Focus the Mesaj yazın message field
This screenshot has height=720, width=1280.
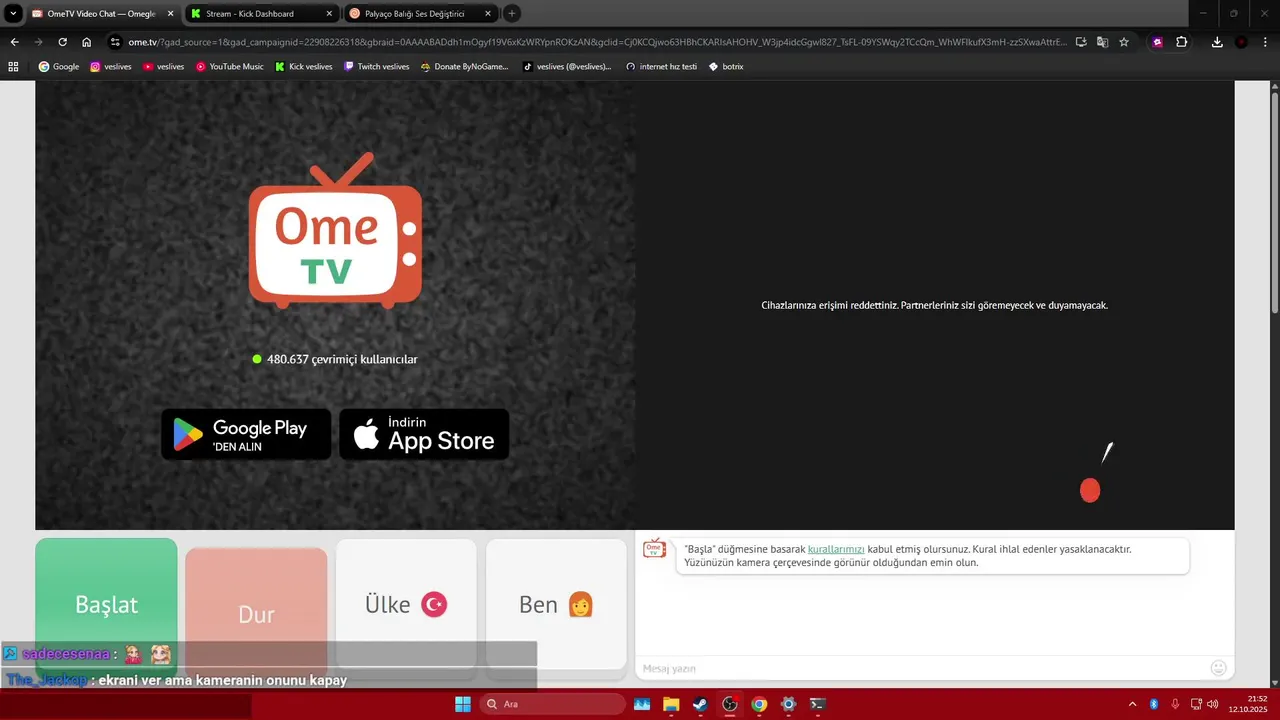[x=920, y=668]
